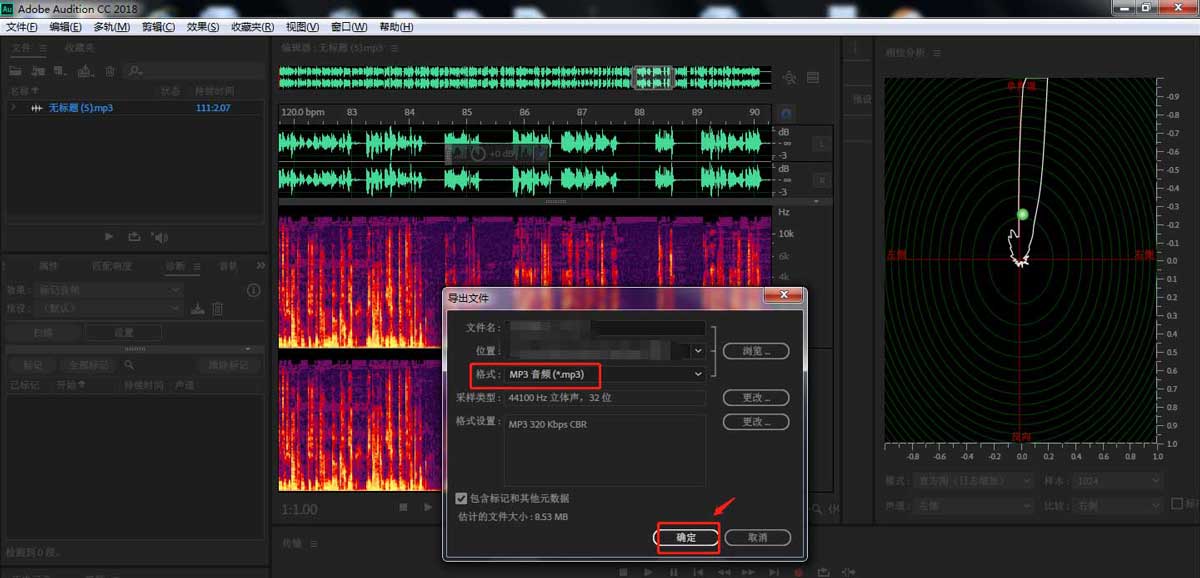This screenshot has height=578, width=1200.
Task: Click the record button in transport bar
Action: [797, 572]
